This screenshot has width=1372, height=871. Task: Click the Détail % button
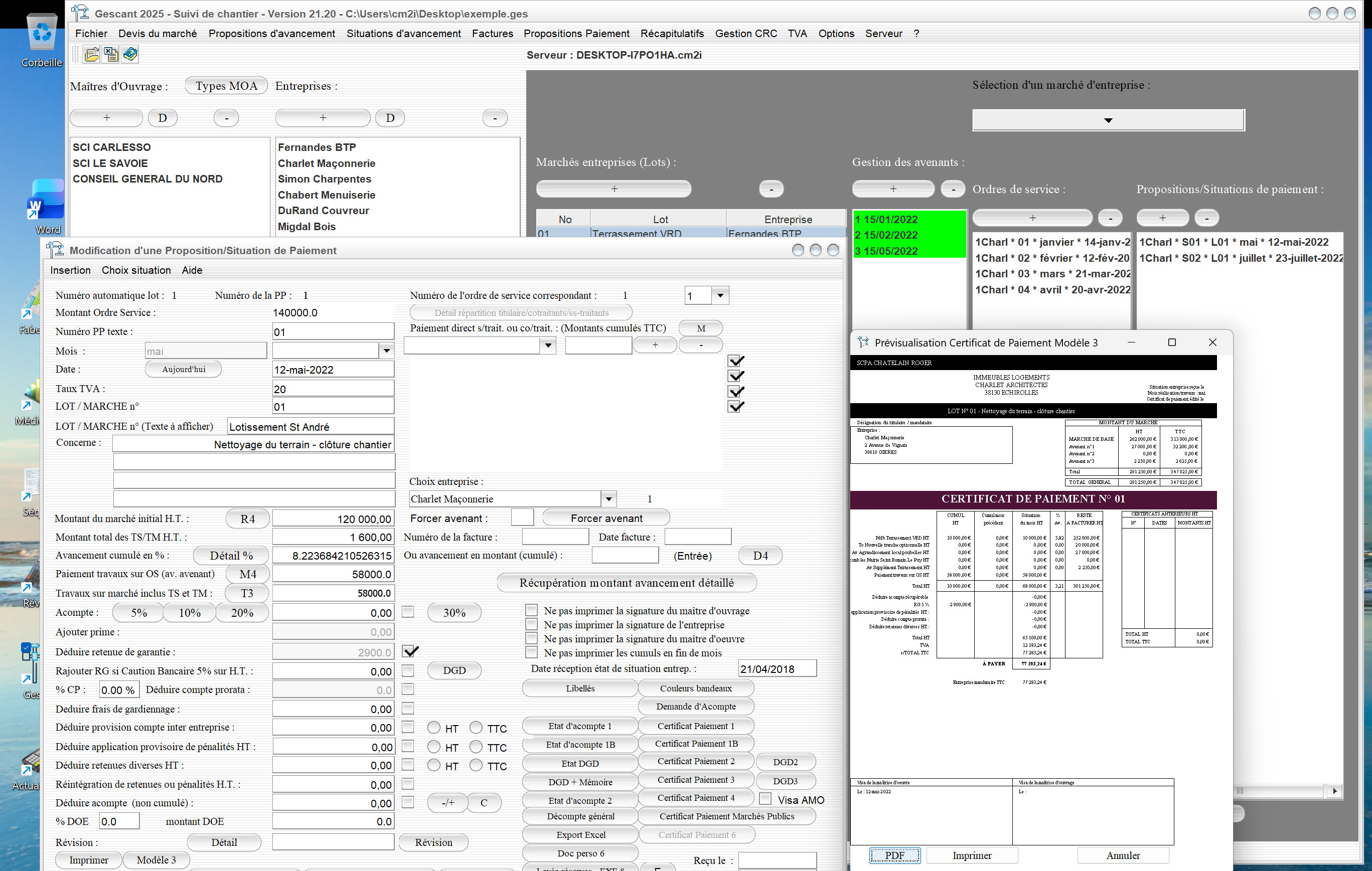pyautogui.click(x=231, y=556)
